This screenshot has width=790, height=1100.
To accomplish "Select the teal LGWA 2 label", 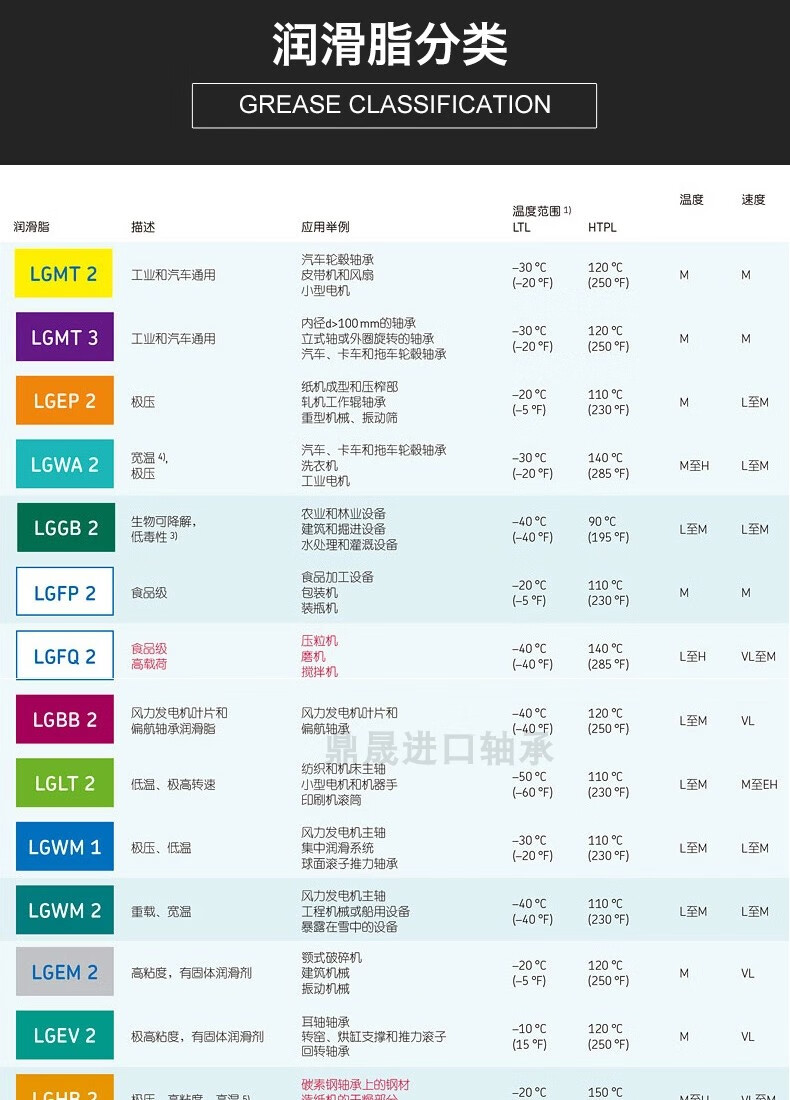I will click(x=64, y=465).
